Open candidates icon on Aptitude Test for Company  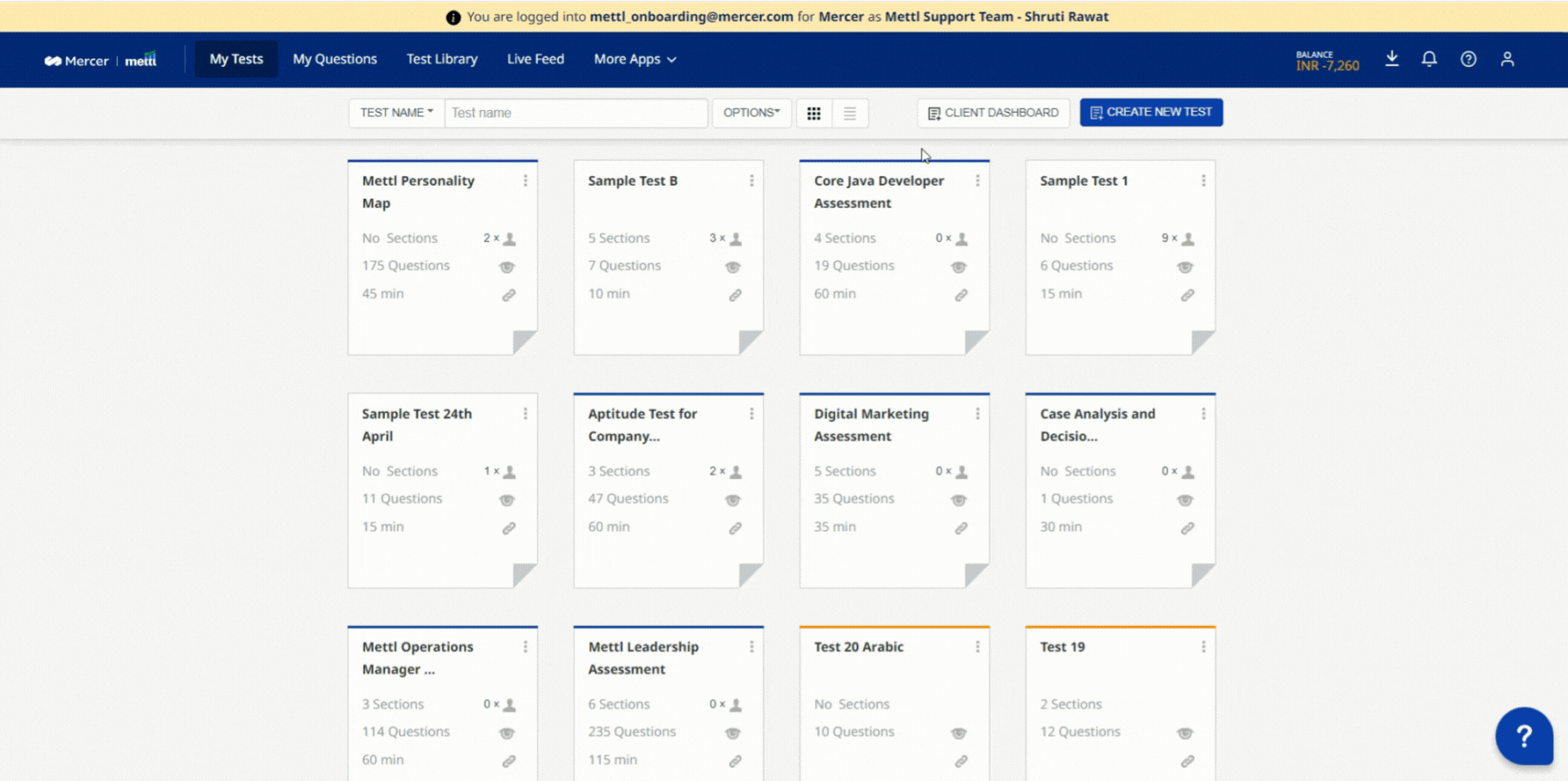[735, 471]
